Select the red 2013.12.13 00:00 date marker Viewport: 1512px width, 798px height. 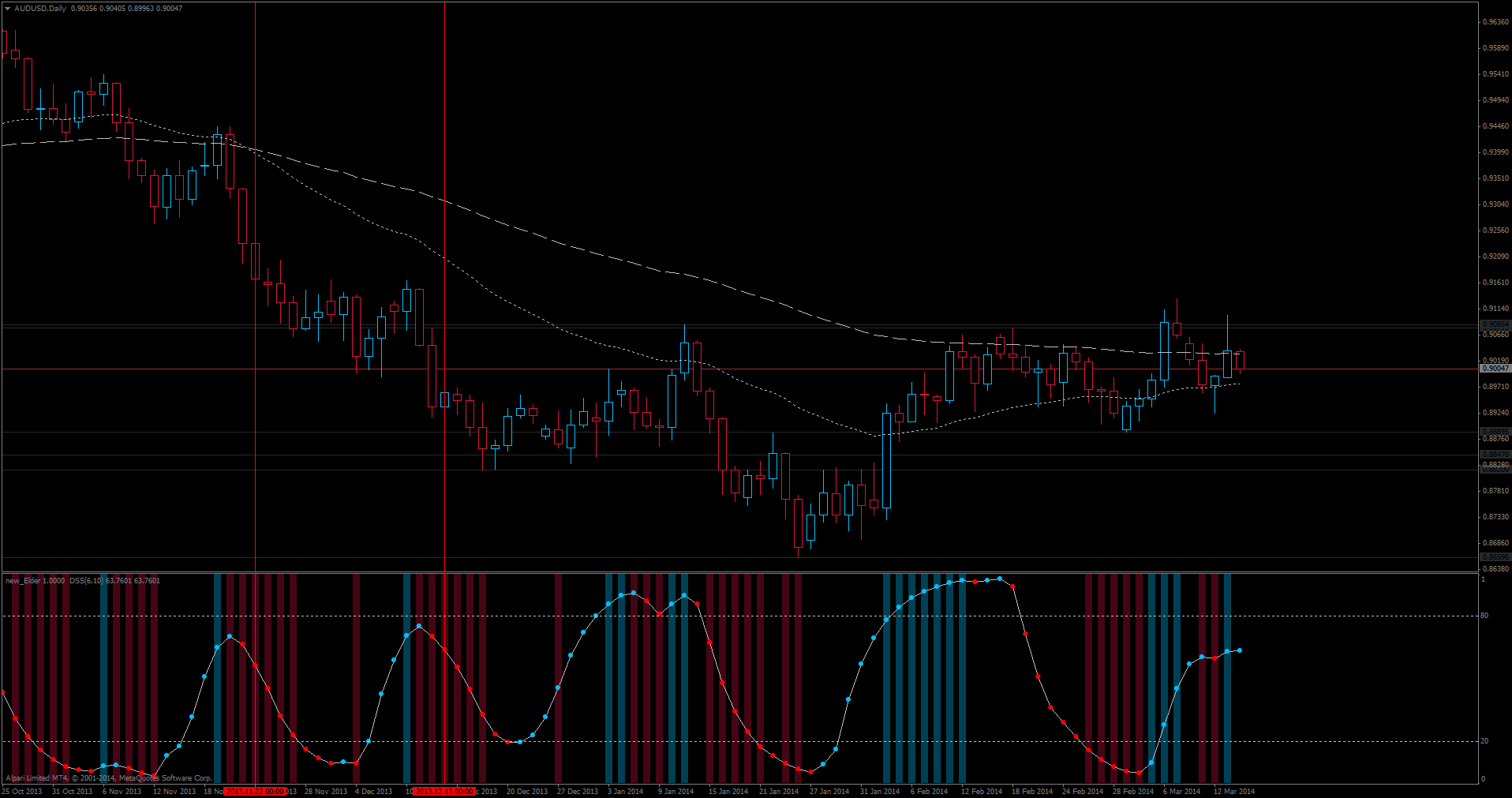[x=444, y=791]
